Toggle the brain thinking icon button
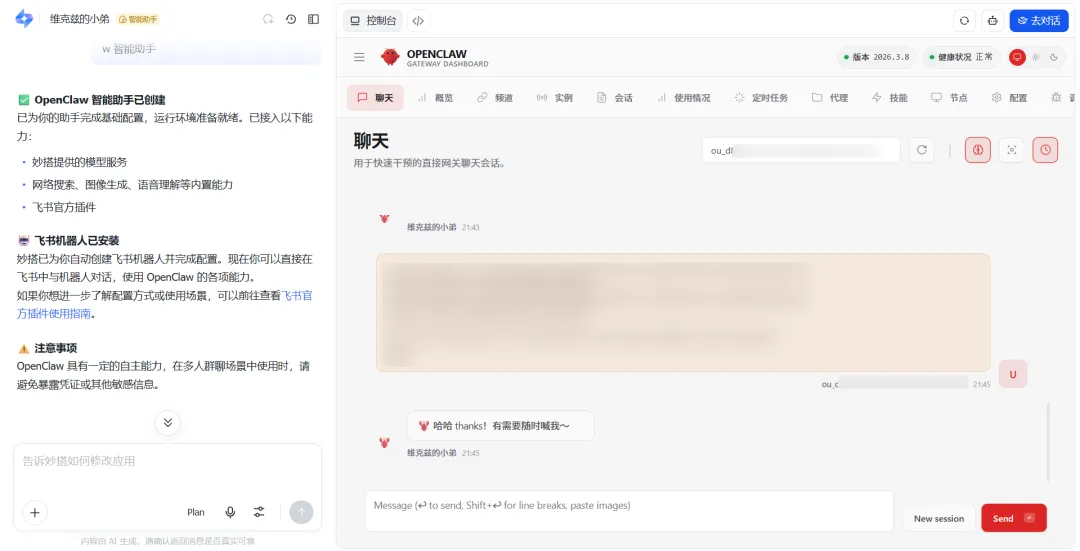 pos(977,149)
